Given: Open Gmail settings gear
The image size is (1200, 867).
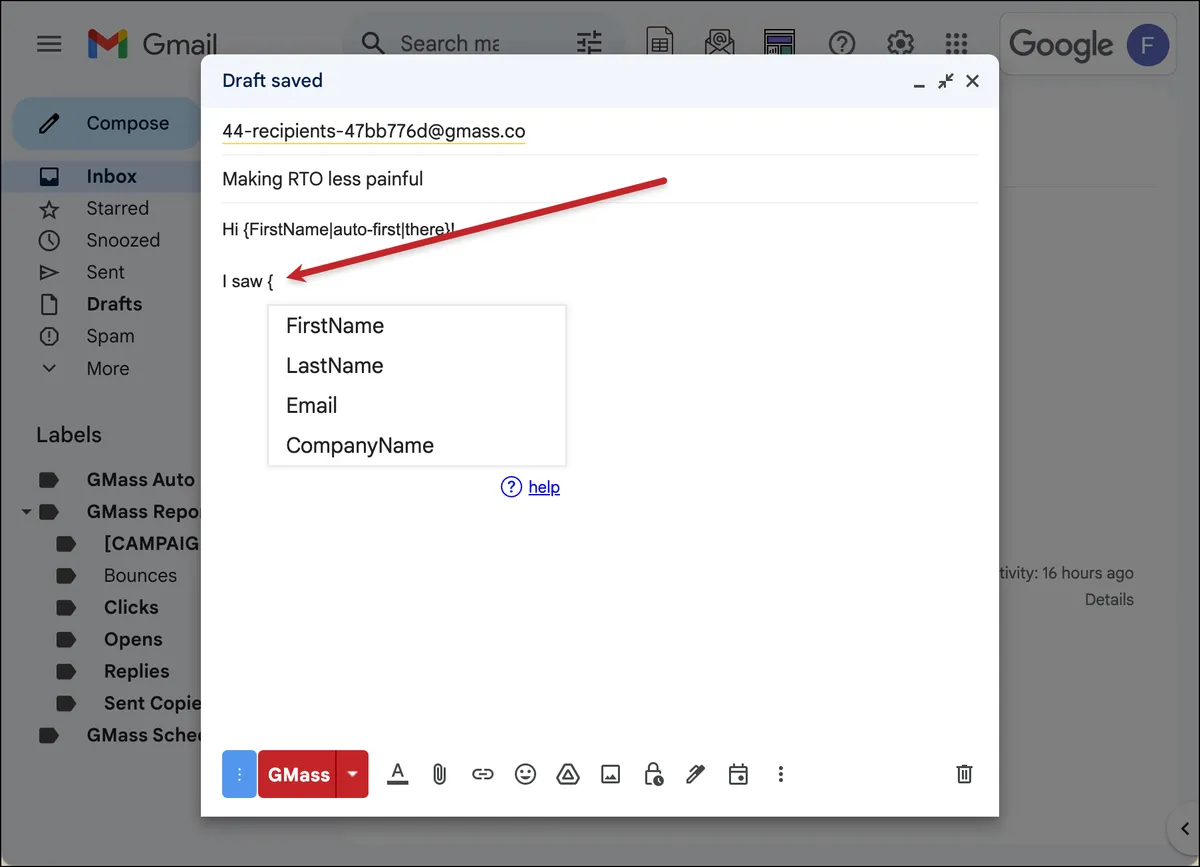Looking at the screenshot, I should (900, 43).
